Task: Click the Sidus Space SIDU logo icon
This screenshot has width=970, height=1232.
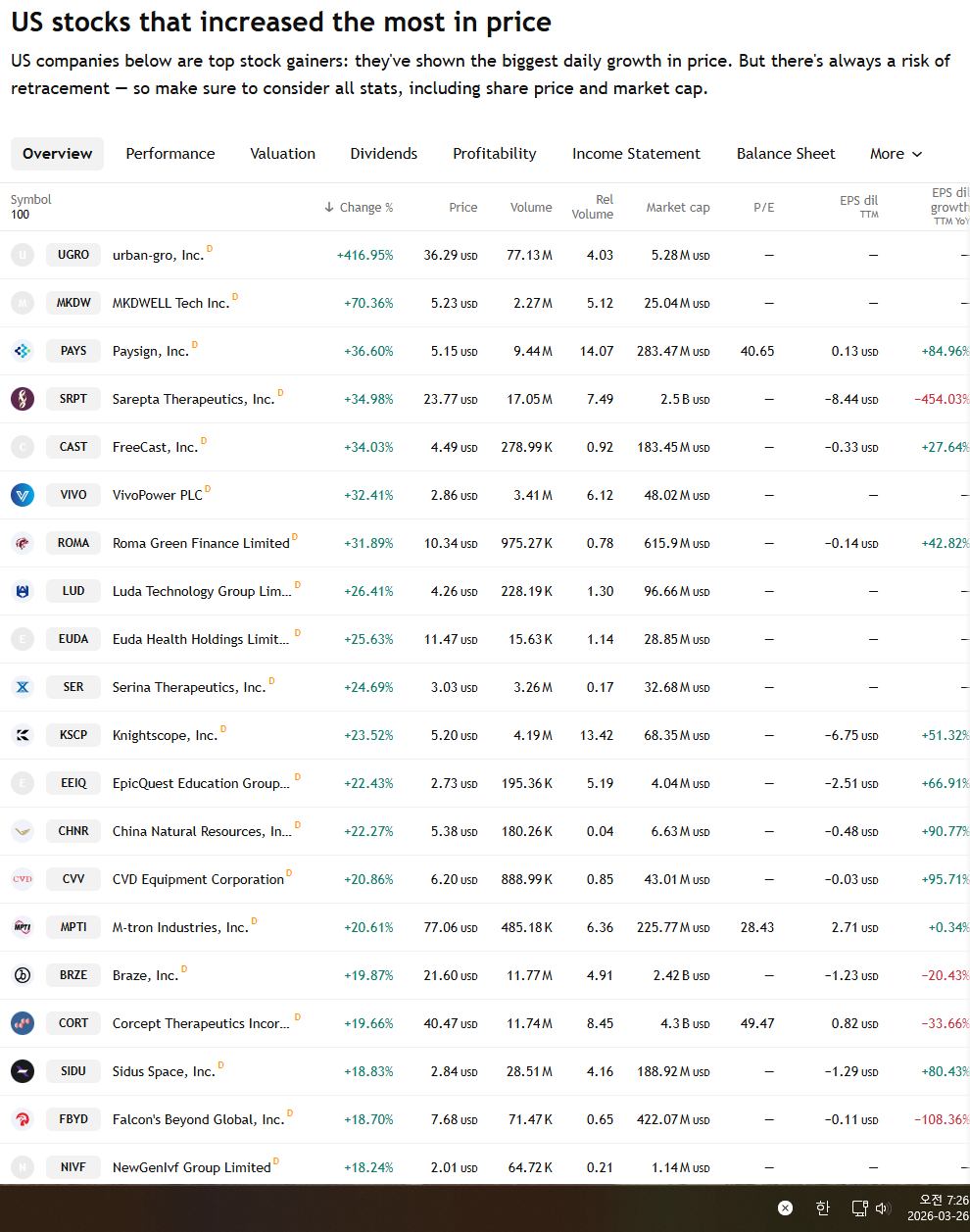Action: (23, 1071)
